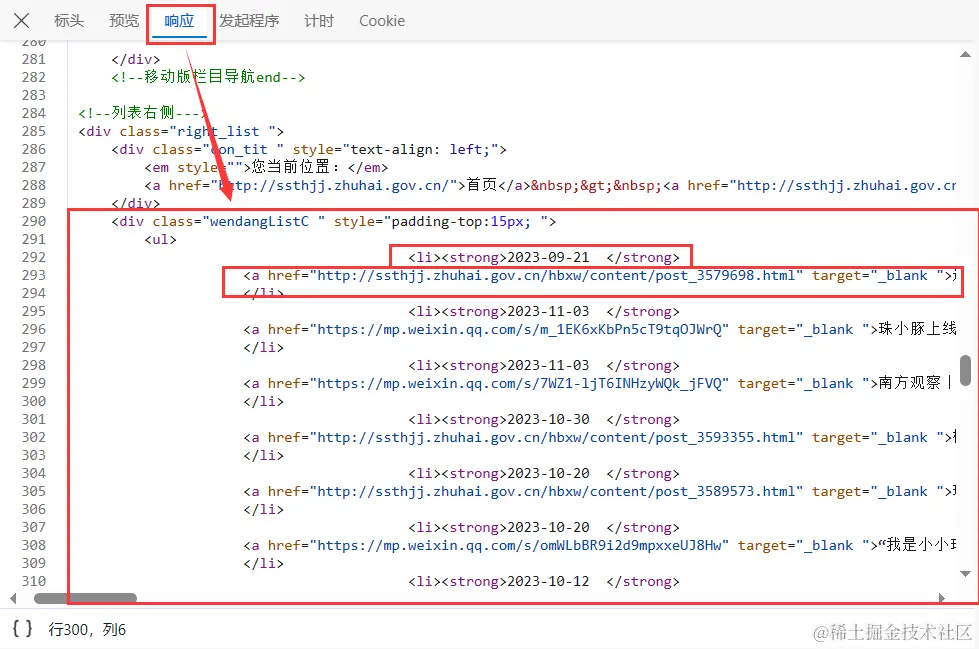Click the 列表右侧 comment line
Image resolution: width=979 pixels, height=649 pixels.
pyautogui.click(x=142, y=112)
